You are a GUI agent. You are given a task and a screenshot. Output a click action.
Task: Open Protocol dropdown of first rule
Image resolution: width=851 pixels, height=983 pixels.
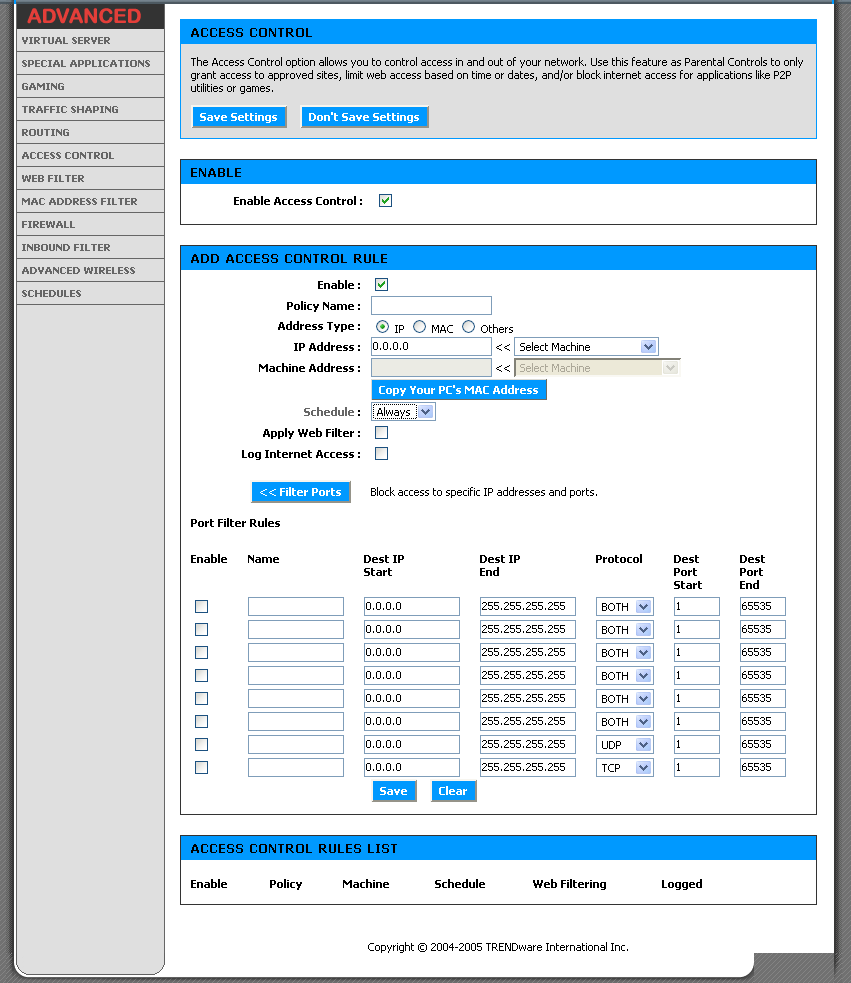point(625,607)
